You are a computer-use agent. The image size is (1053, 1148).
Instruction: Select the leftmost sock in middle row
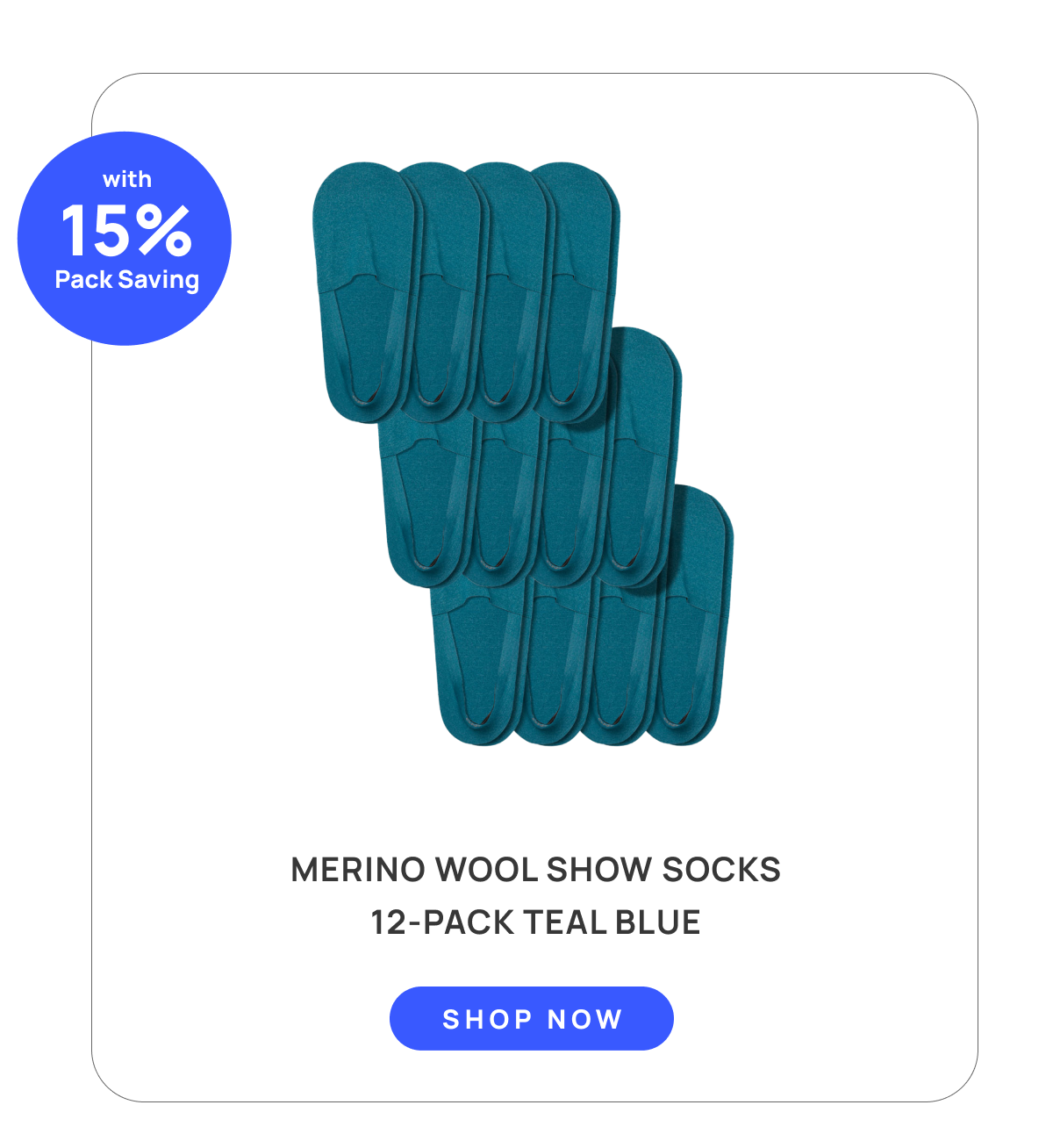click(426, 500)
